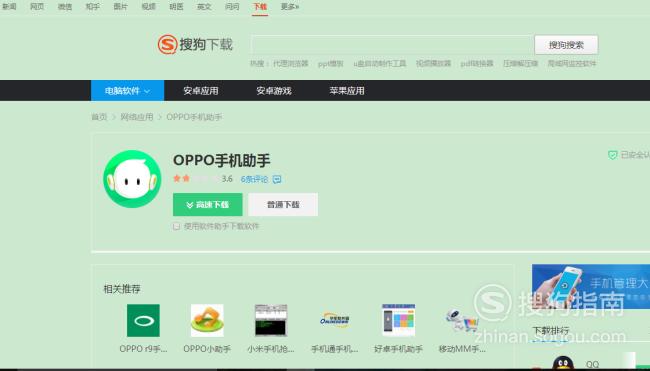650x371 pixels.
Task: Go to 问问 in the top navigation
Action: [x=232, y=7]
